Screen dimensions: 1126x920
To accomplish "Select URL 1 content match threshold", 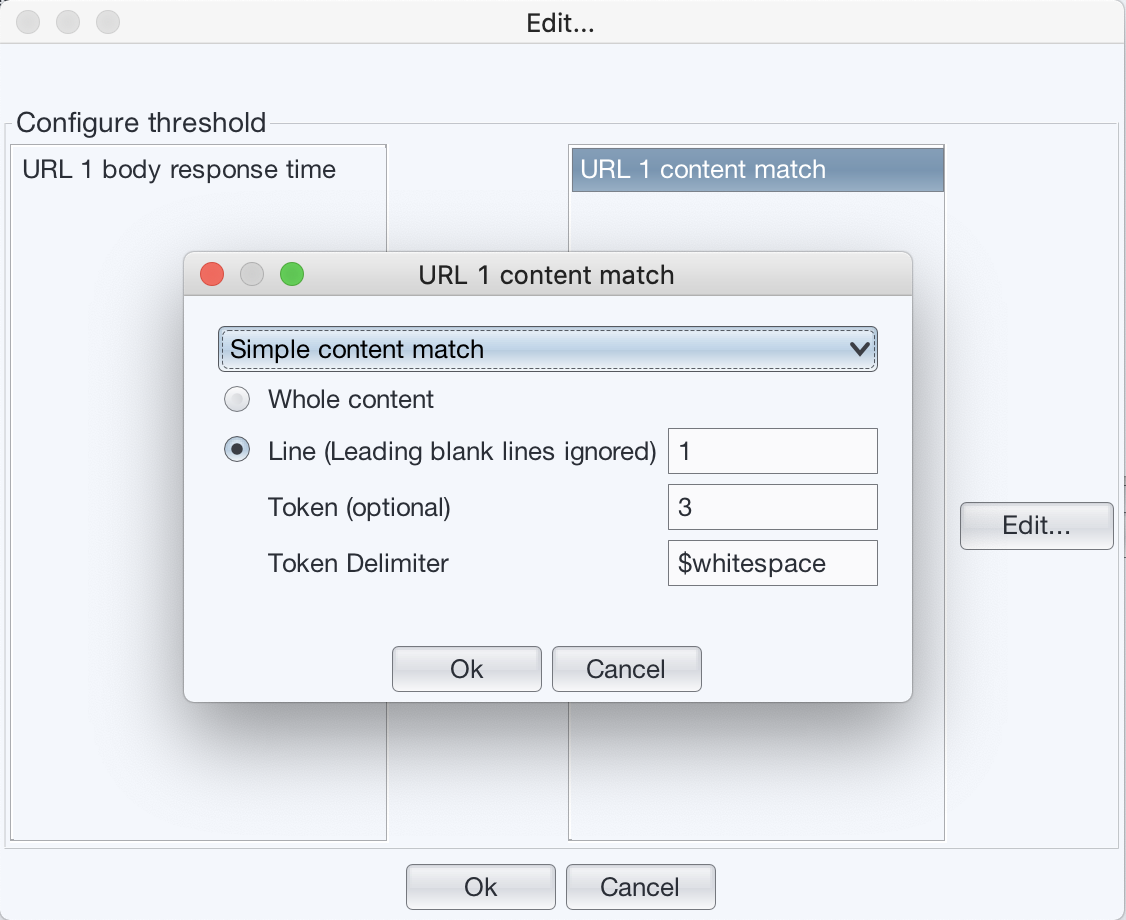I will click(x=756, y=169).
